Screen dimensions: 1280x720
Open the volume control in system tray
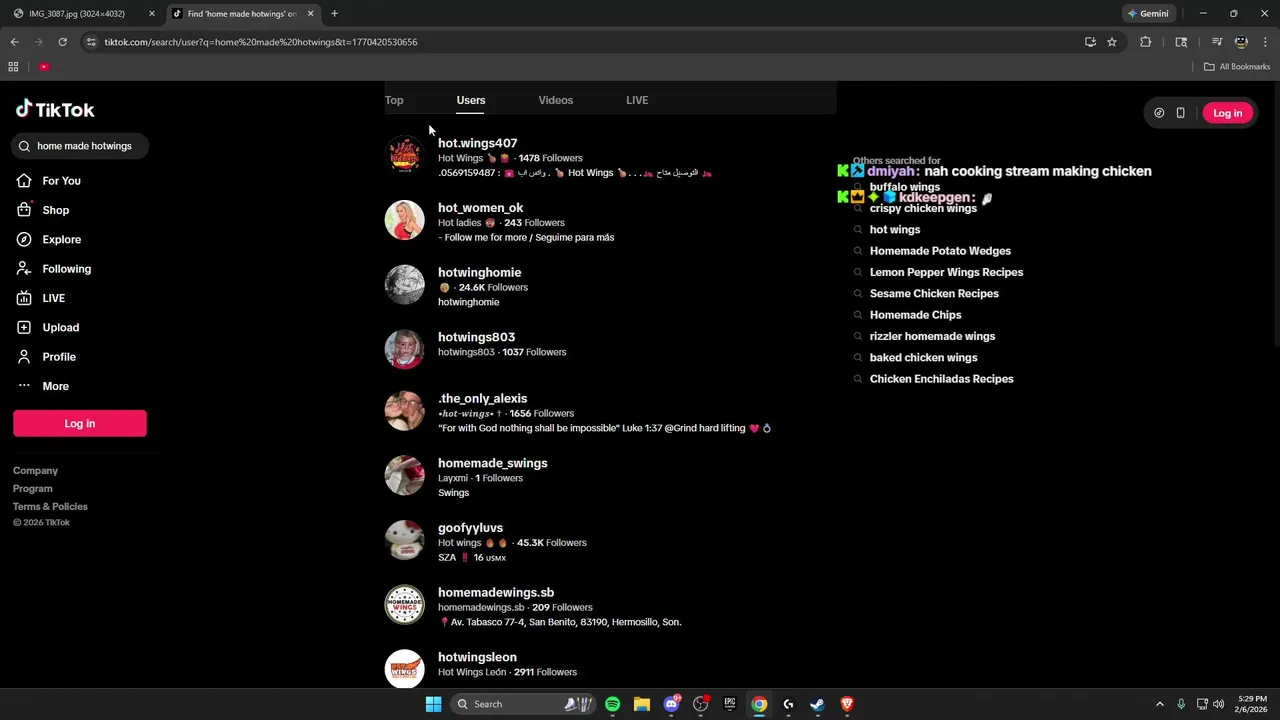pyautogui.click(x=1218, y=704)
